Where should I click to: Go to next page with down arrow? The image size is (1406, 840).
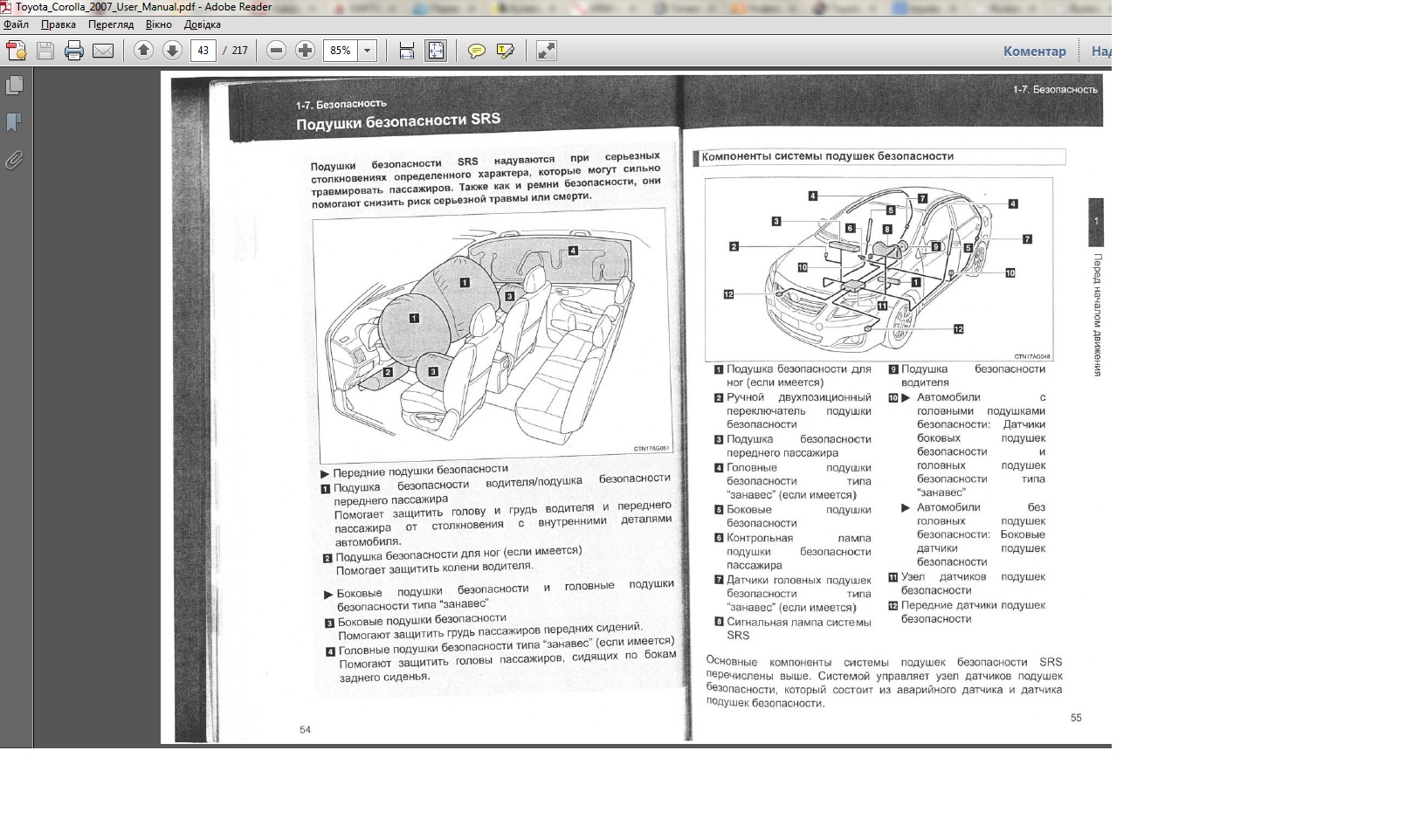172,51
